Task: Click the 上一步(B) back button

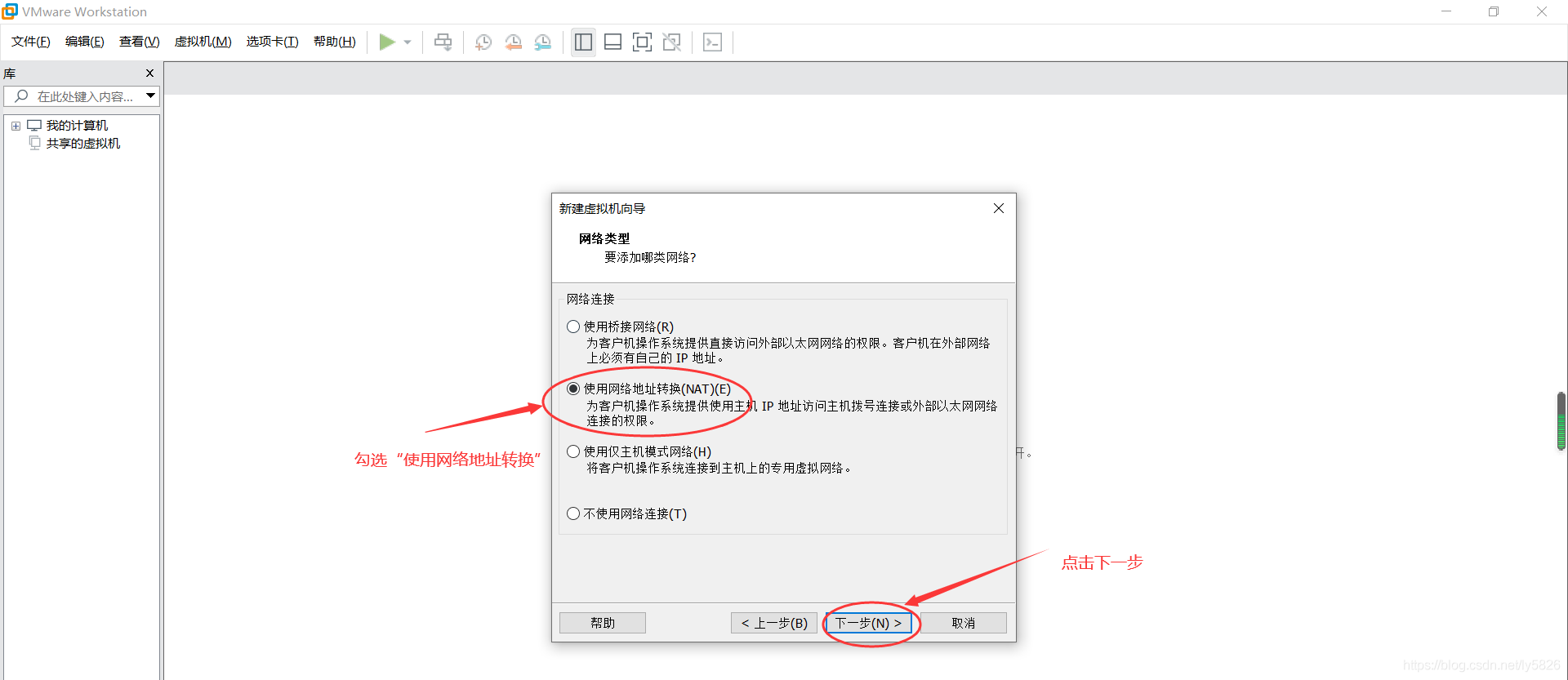Action: coord(774,623)
